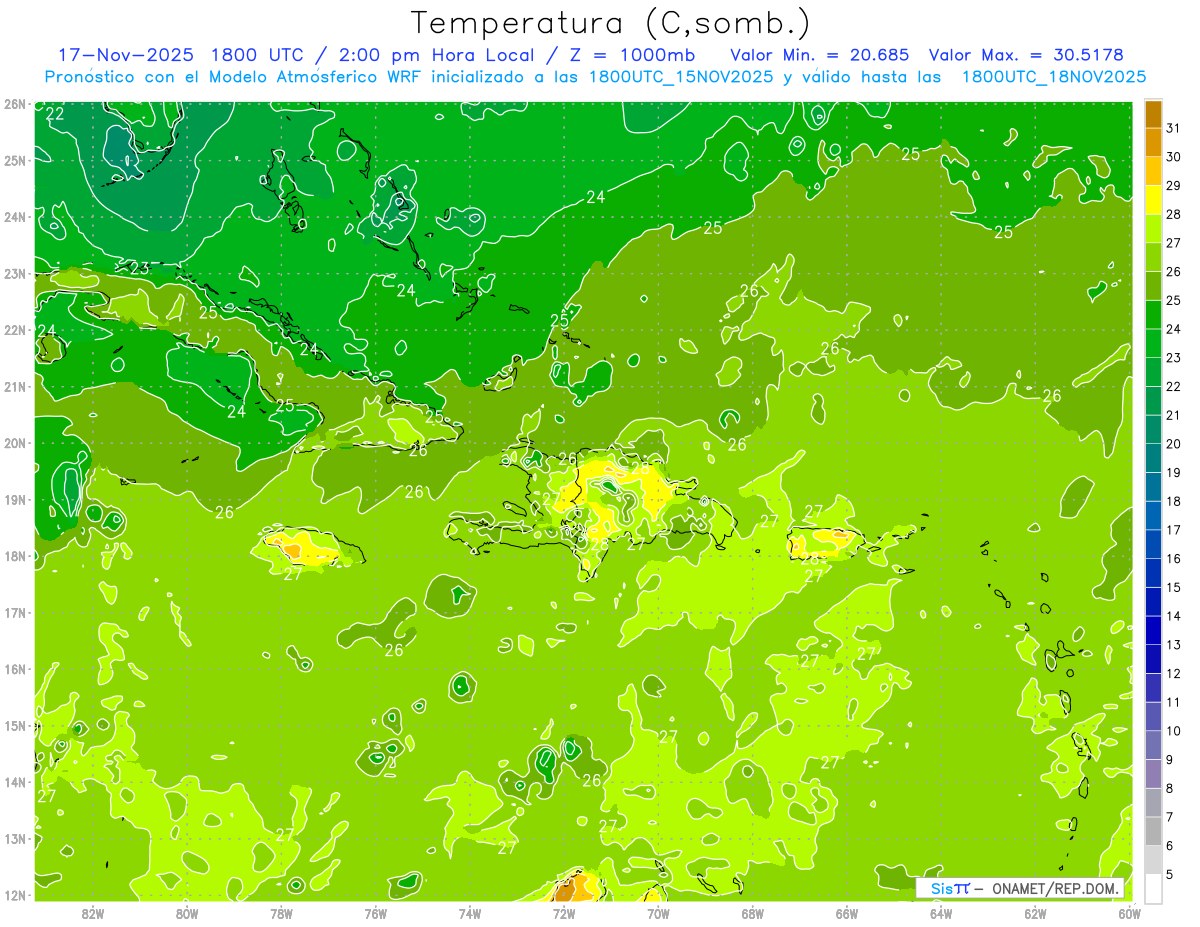
Task: Click the legend value '26' on the color scale
Action: [1174, 271]
